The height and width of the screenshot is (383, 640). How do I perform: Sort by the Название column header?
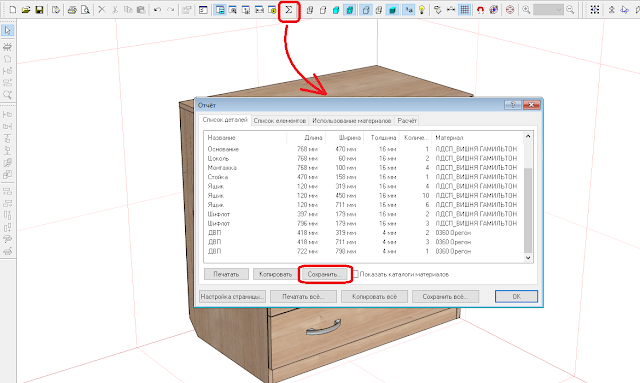pyautogui.click(x=245, y=138)
